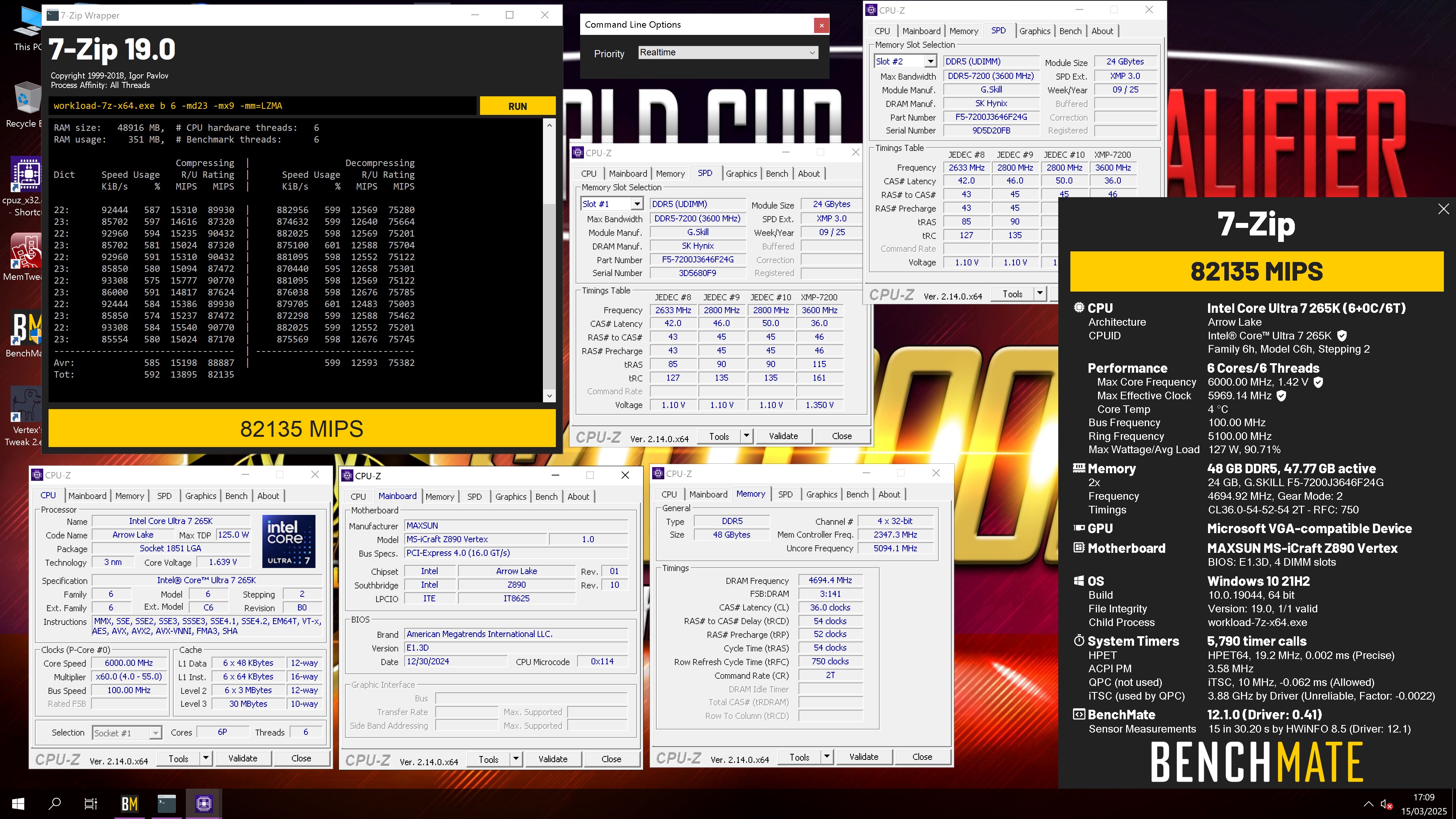Expand Tools arrow in Slot #2 SPD window
The width and height of the screenshot is (1456, 819).
click(1039, 293)
